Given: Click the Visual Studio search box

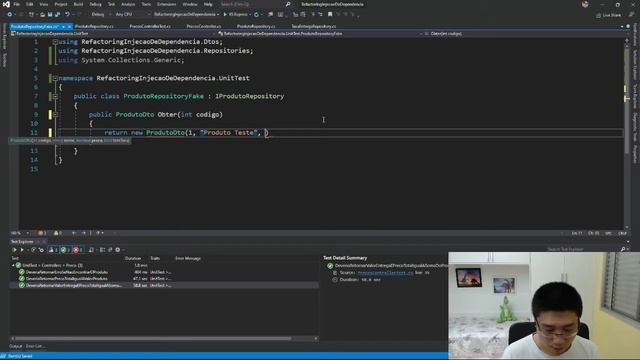Looking at the screenshot, I should (x=255, y=4).
